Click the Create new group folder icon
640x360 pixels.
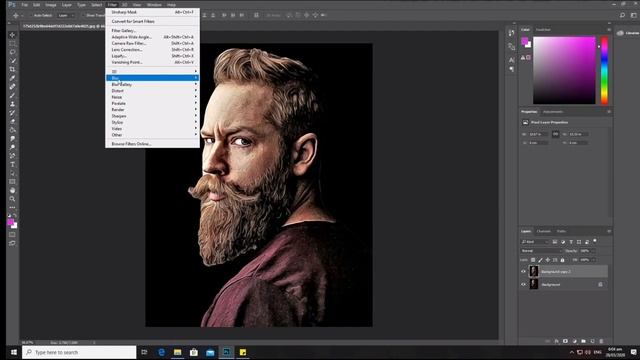[583, 341]
